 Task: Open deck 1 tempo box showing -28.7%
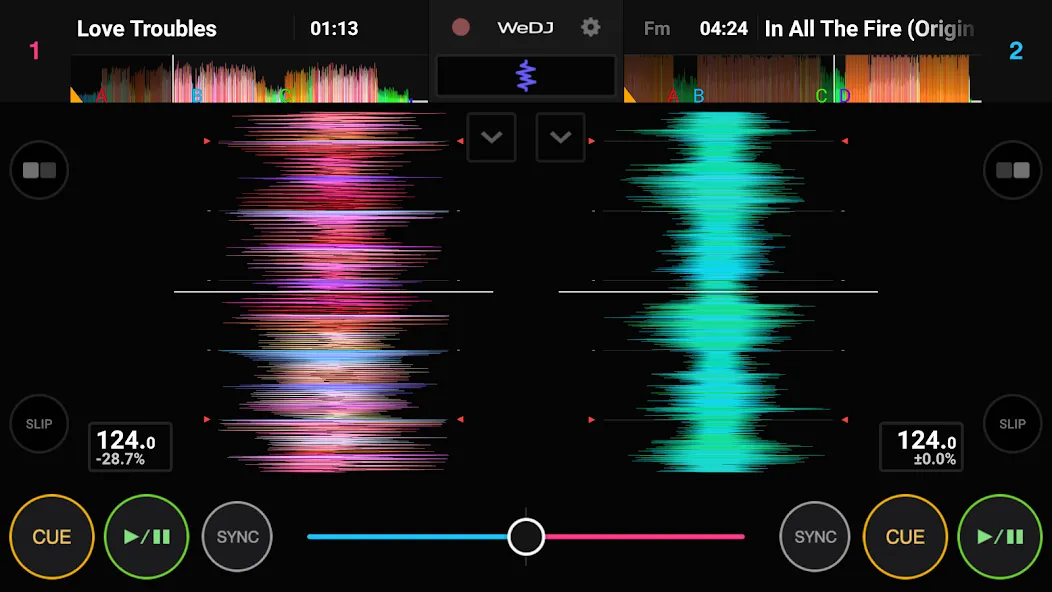click(130, 447)
